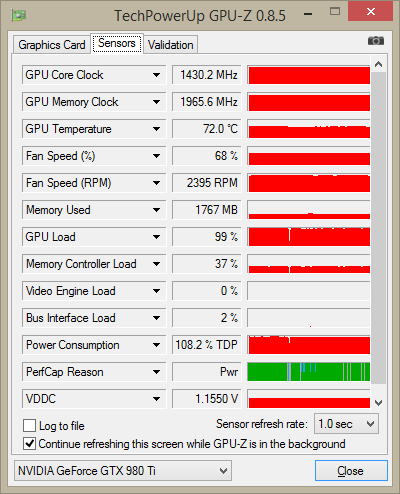Open the GPU Load dropdown
The image size is (400, 494).
coord(94,237)
